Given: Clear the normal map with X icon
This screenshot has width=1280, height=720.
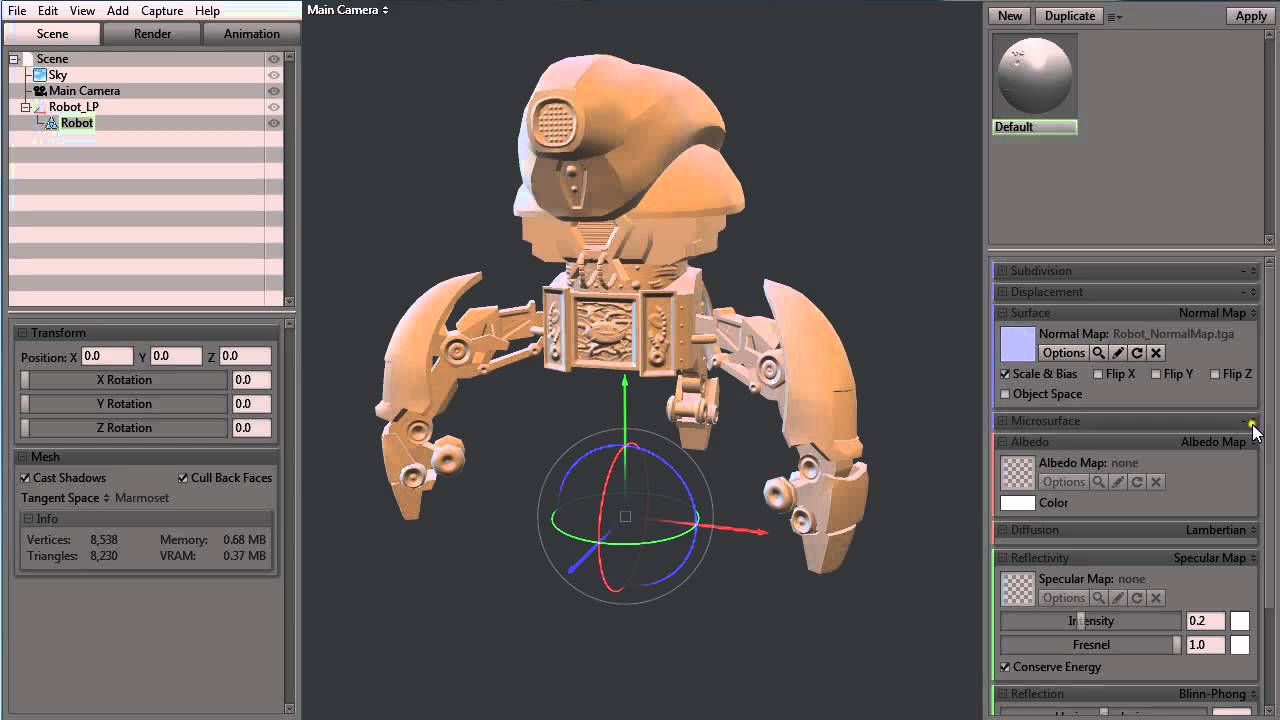Looking at the screenshot, I should 1156,353.
